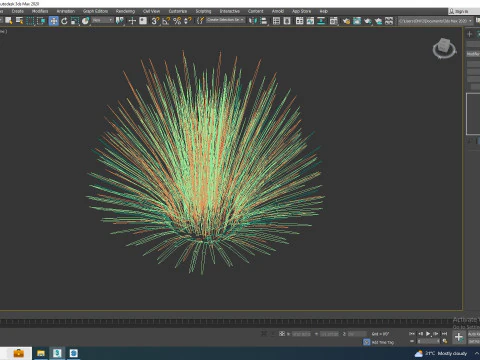Open the Create menu
480x360 pixels.
[x=17, y=11]
